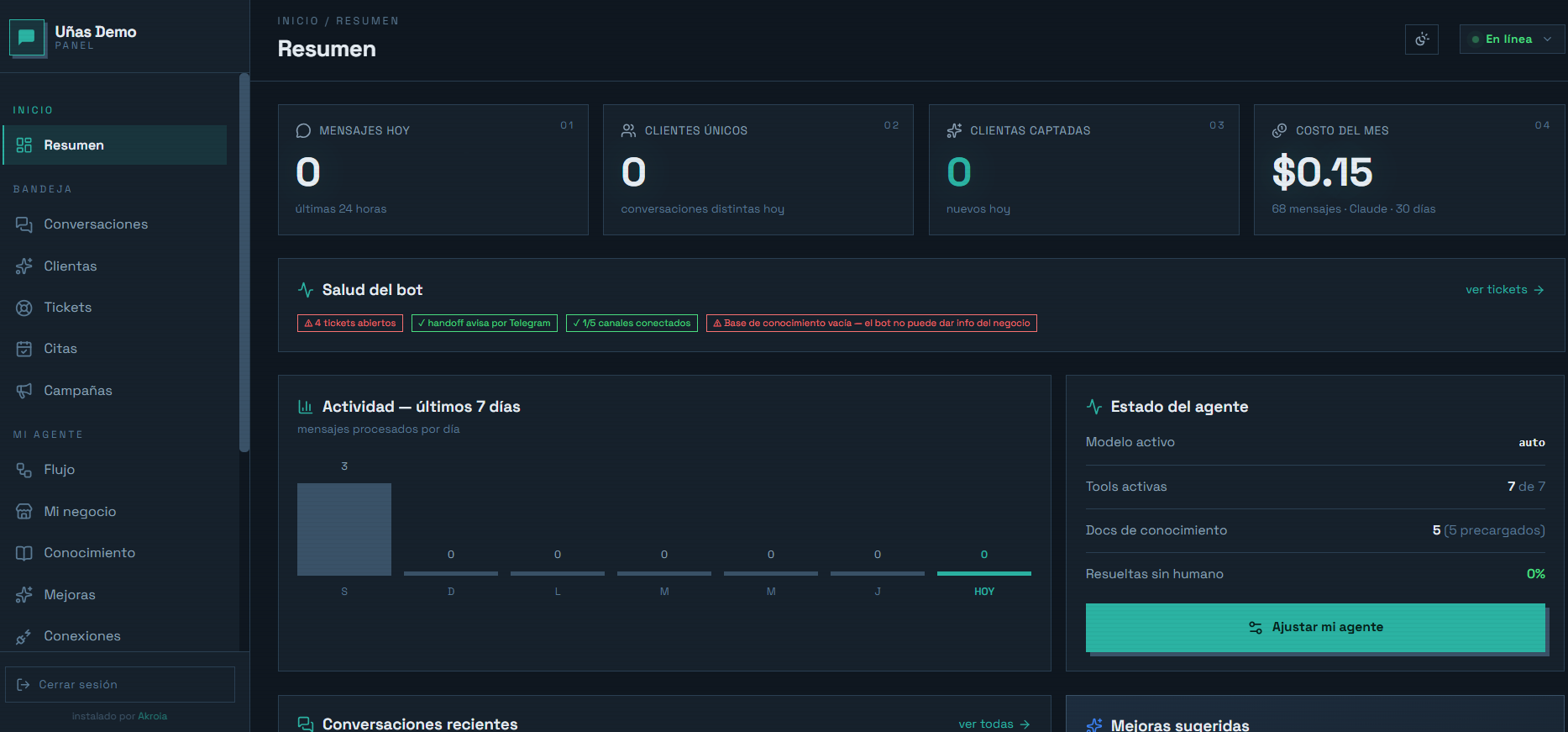Click the Conversaciones recientes chat icon
Viewport: 1568px width, 732px height.
coord(306,724)
